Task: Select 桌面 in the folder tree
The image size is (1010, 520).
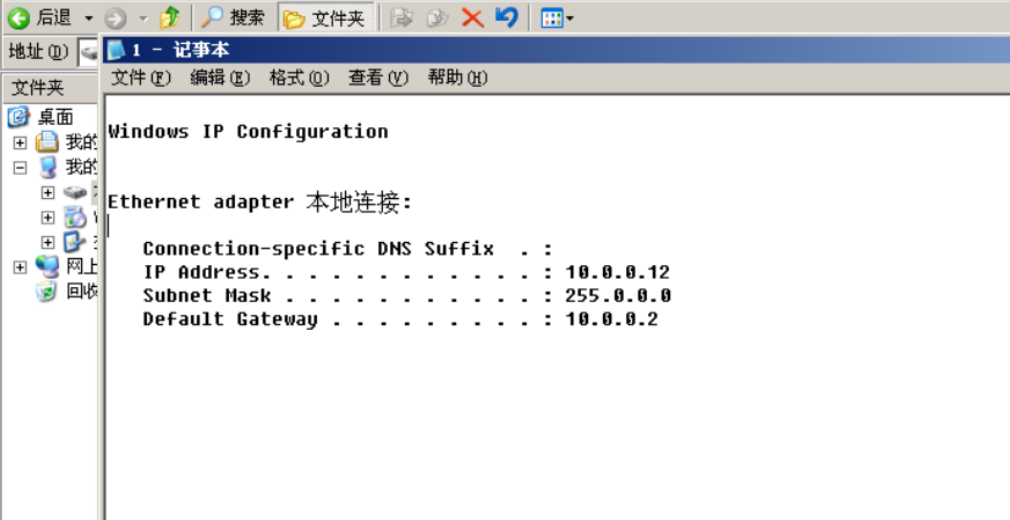Action: click(55, 117)
